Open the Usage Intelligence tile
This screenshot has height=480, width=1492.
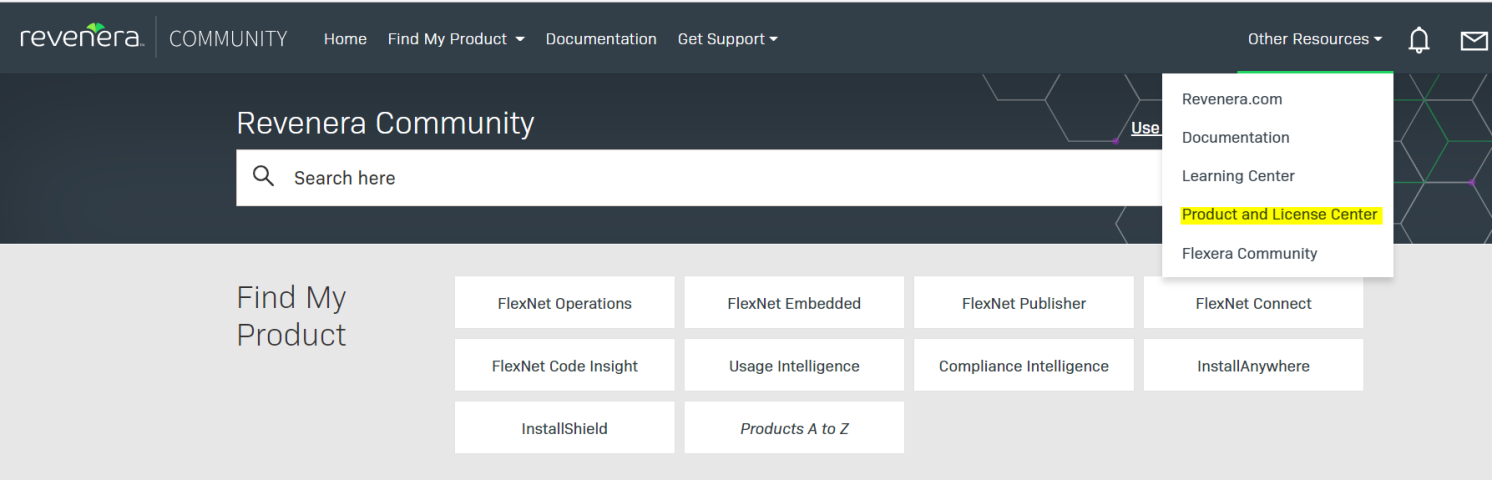(x=794, y=366)
